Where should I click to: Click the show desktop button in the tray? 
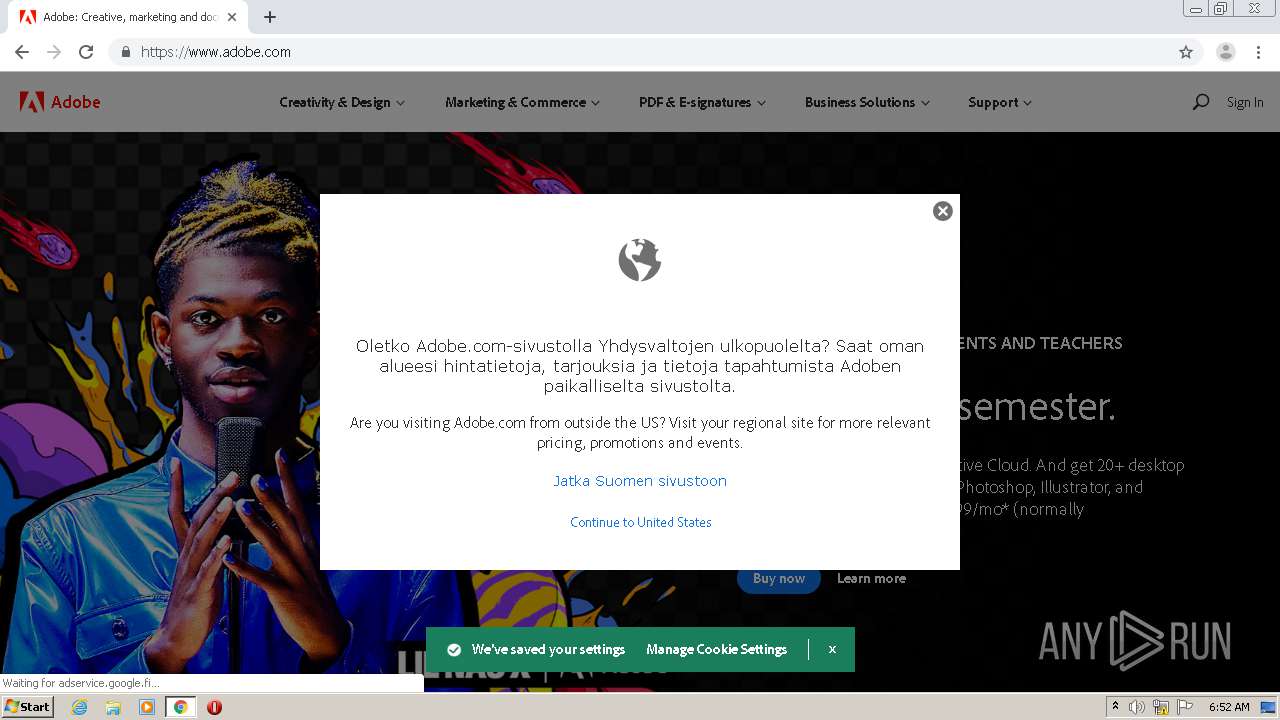(1268, 707)
